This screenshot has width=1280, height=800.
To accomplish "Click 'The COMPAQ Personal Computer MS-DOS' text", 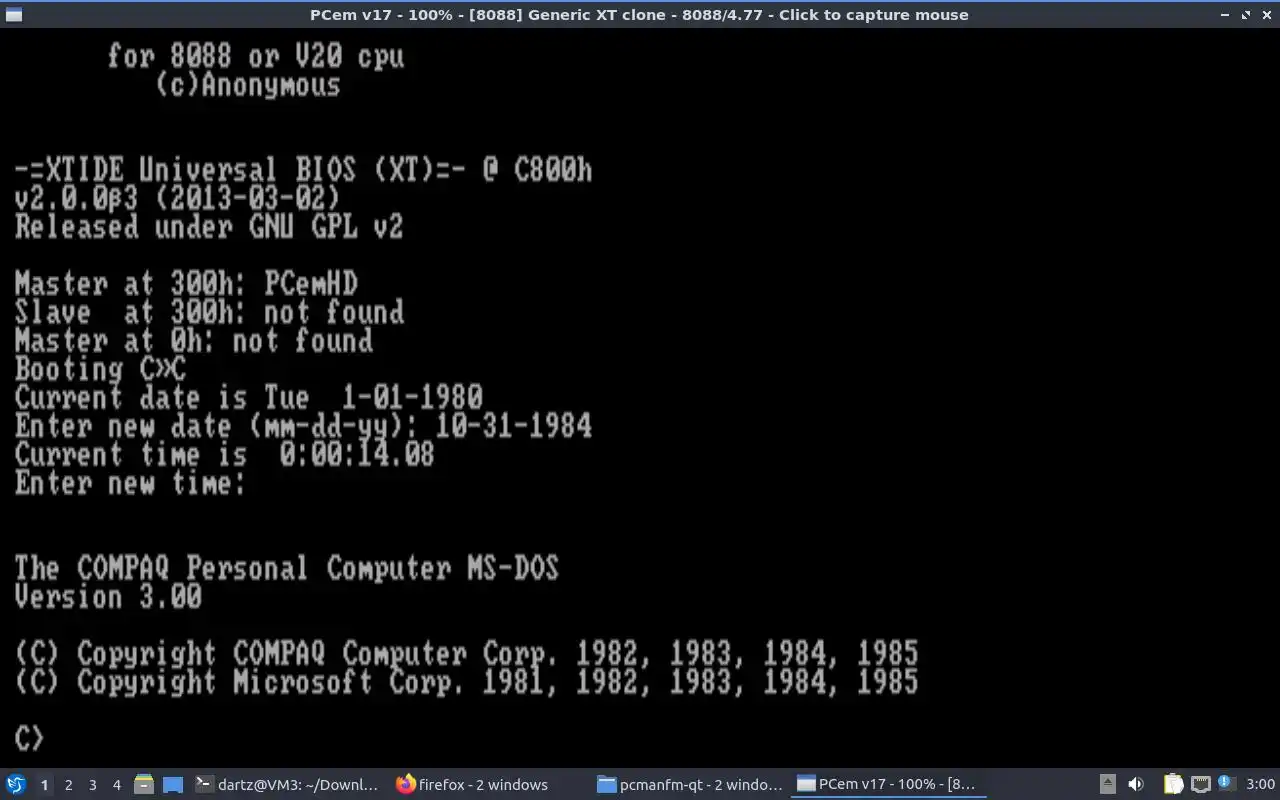I will pos(286,568).
